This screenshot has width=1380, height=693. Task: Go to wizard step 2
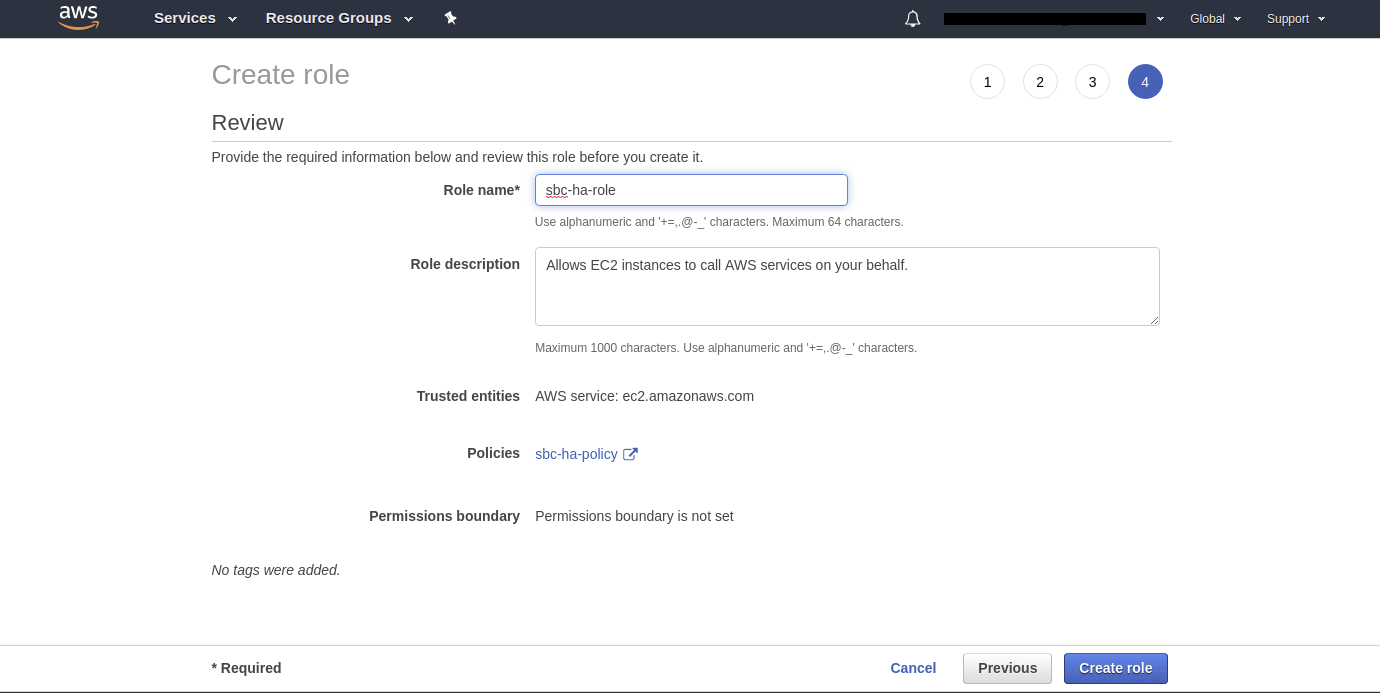(1040, 82)
